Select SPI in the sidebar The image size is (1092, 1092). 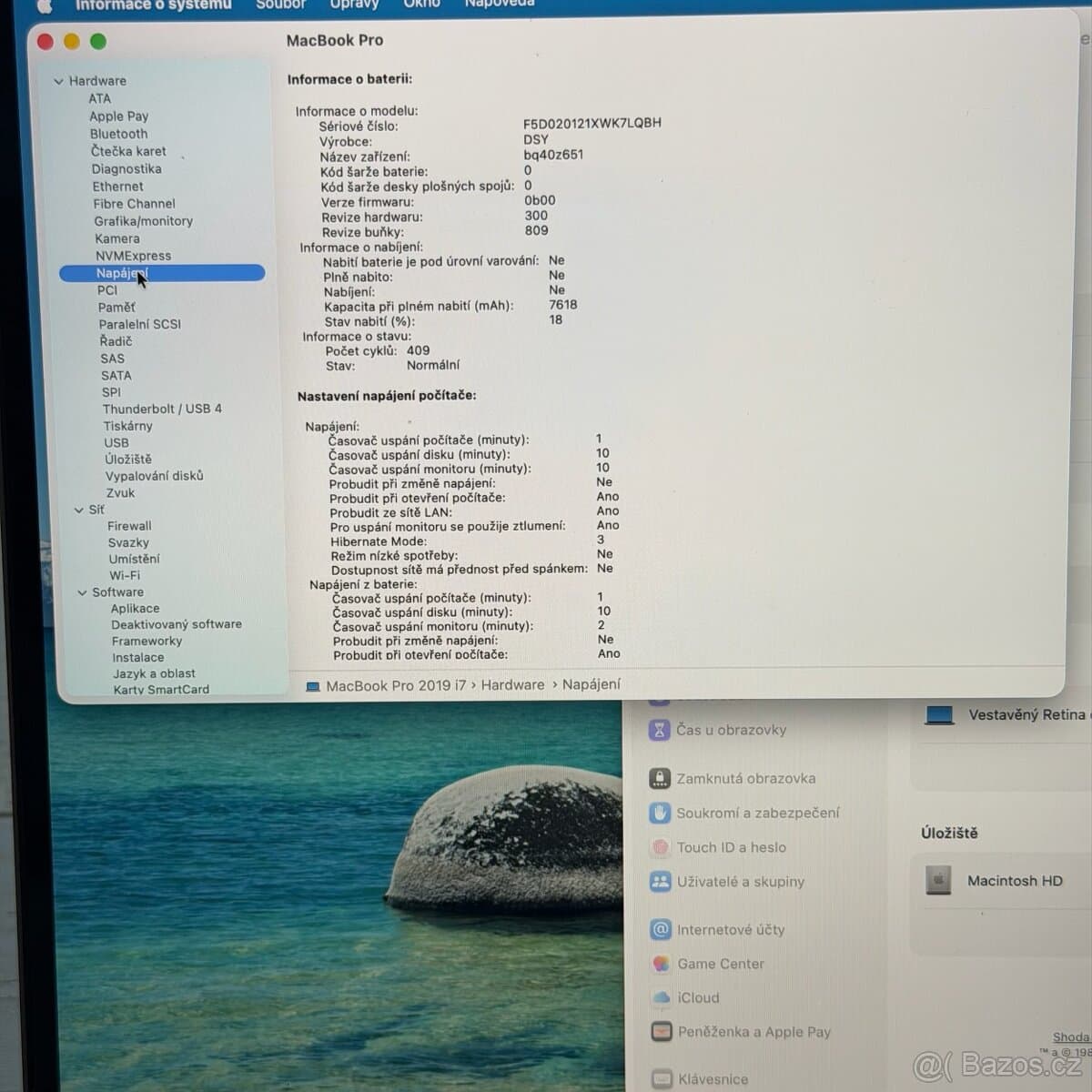tap(111, 392)
